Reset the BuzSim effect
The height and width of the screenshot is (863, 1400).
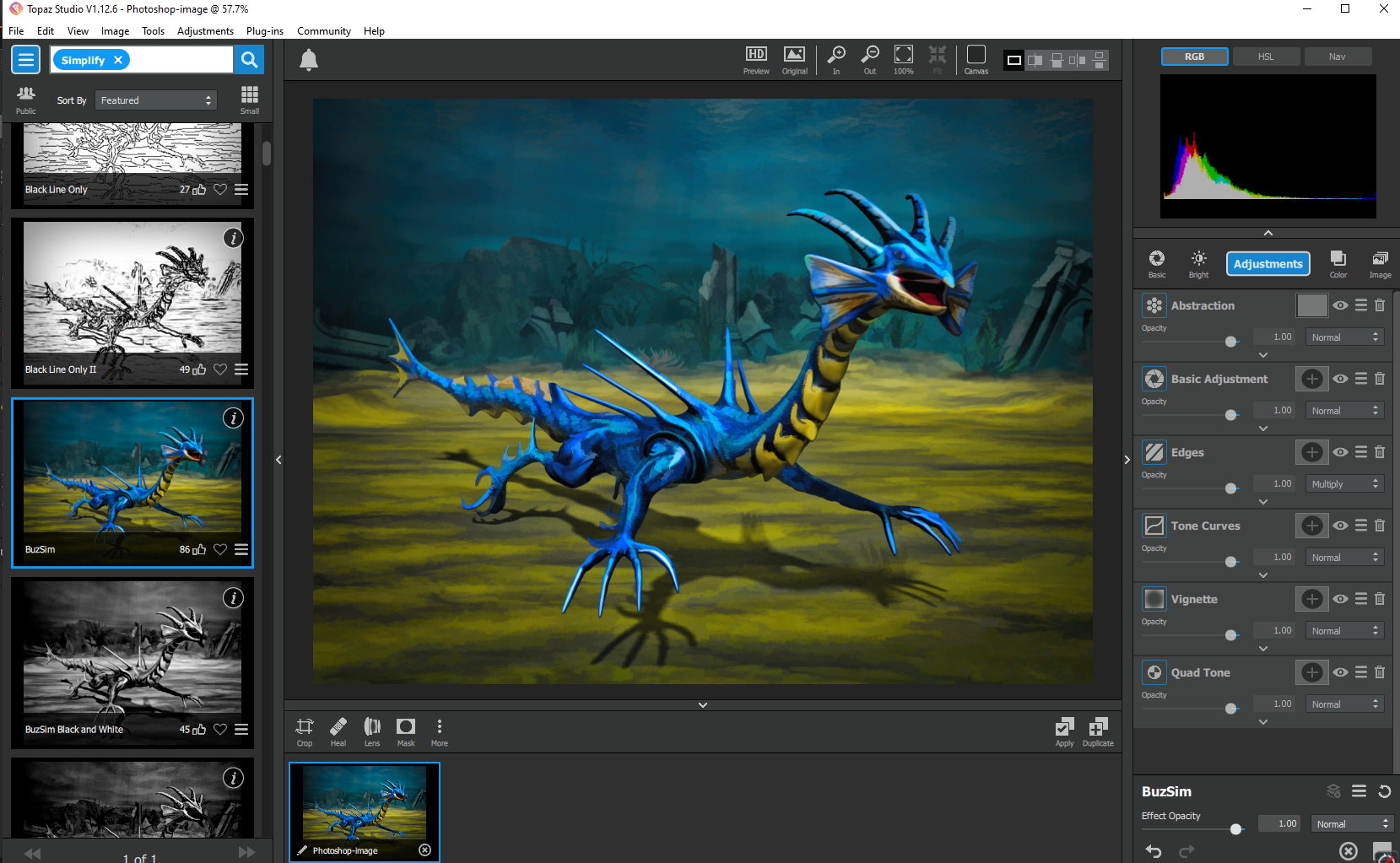(1385, 791)
